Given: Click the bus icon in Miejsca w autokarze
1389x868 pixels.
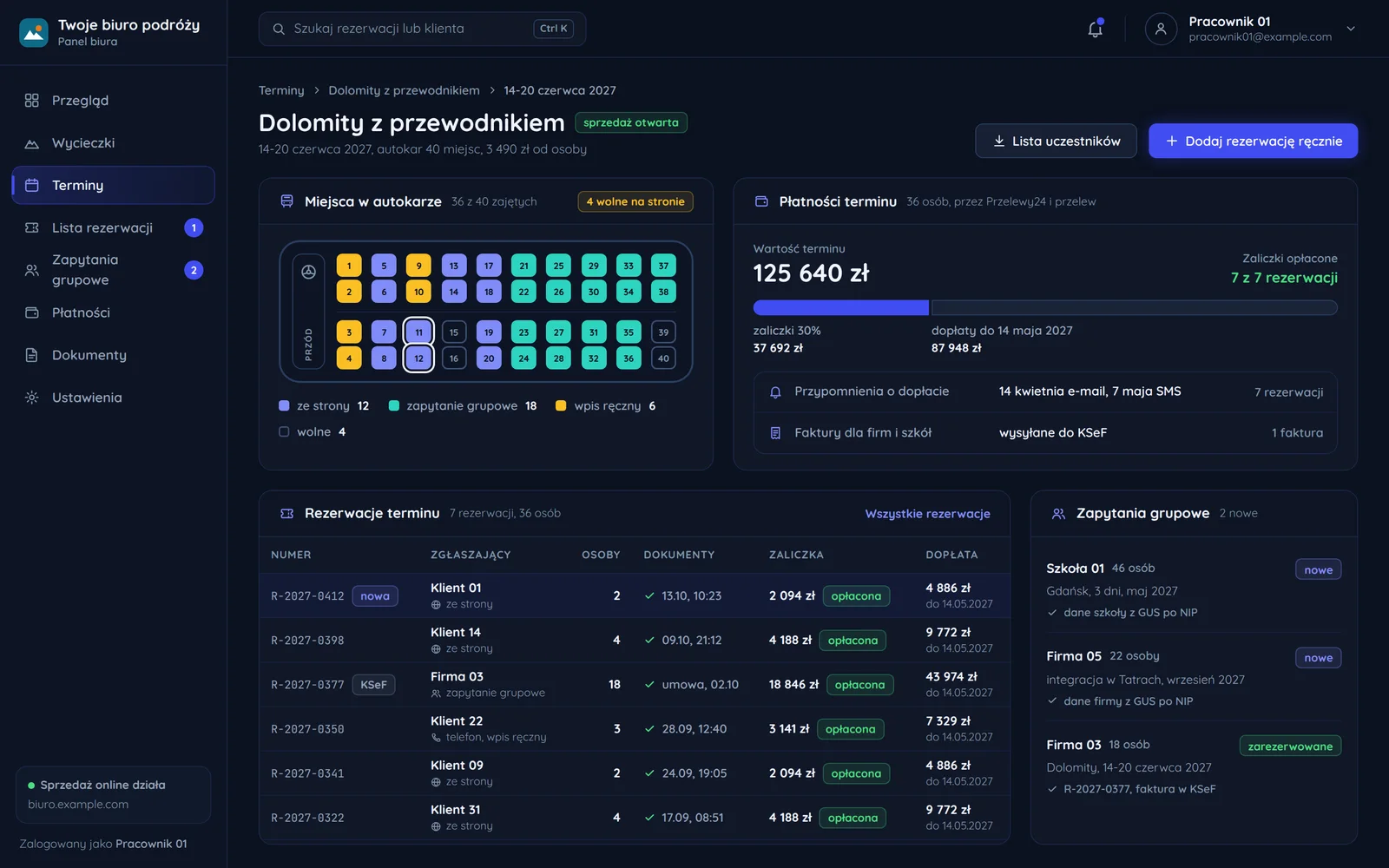Looking at the screenshot, I should pyautogui.click(x=286, y=201).
